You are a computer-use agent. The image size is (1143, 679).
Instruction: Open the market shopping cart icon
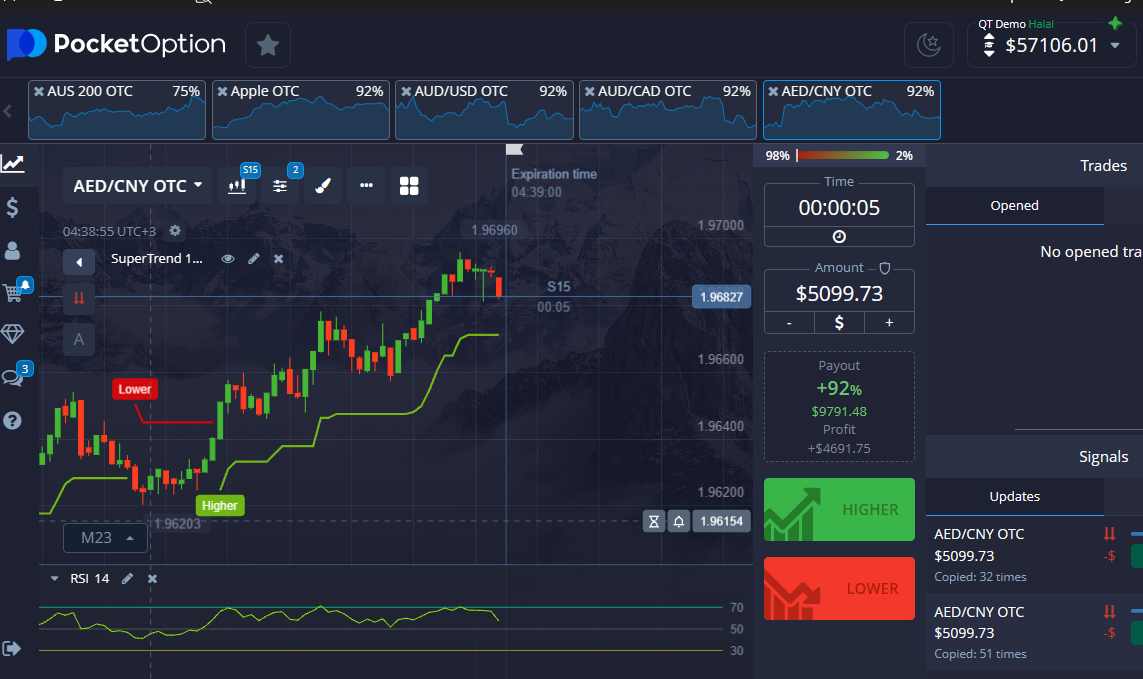tap(13, 292)
